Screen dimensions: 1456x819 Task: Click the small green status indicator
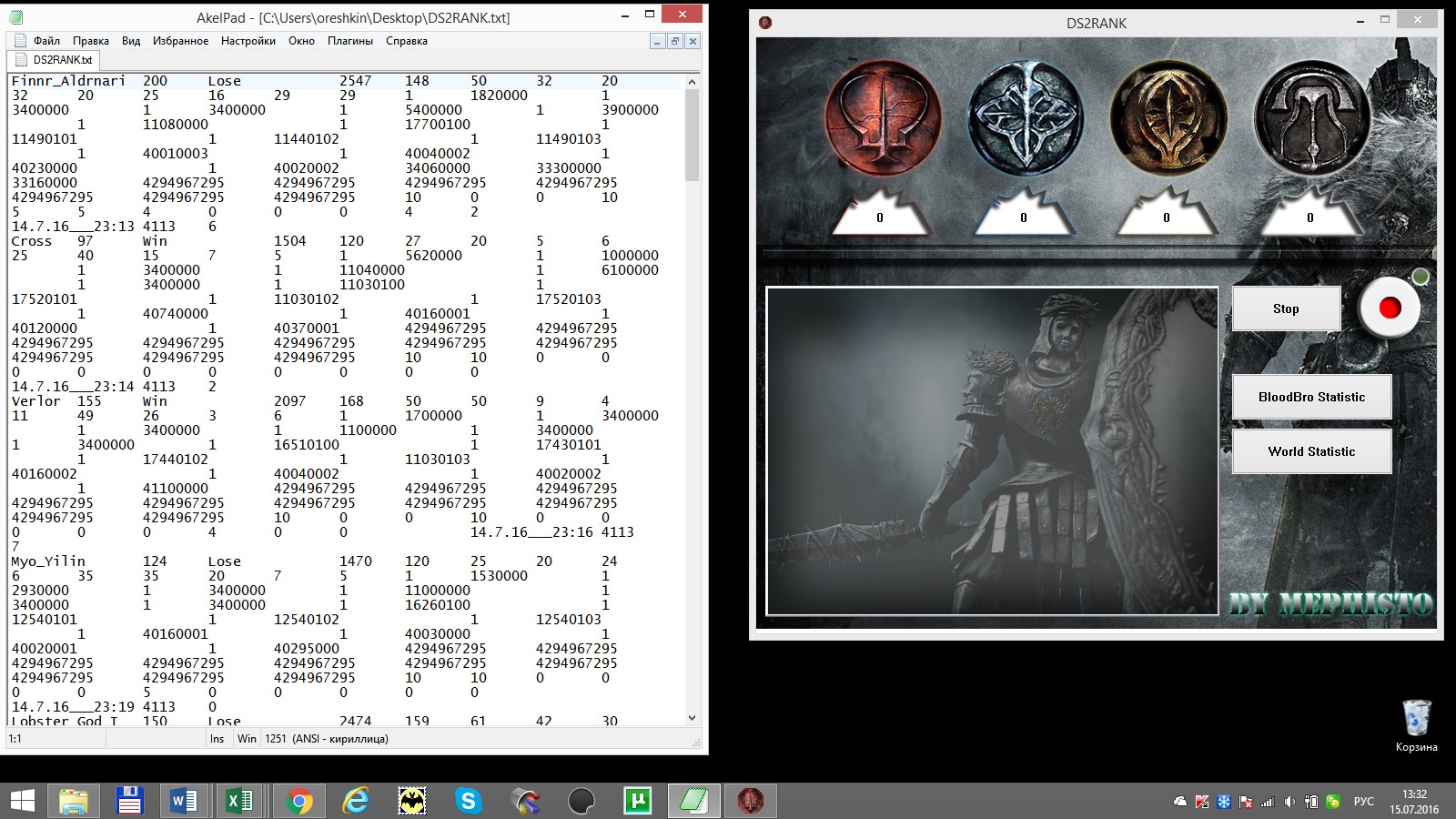(1420, 277)
